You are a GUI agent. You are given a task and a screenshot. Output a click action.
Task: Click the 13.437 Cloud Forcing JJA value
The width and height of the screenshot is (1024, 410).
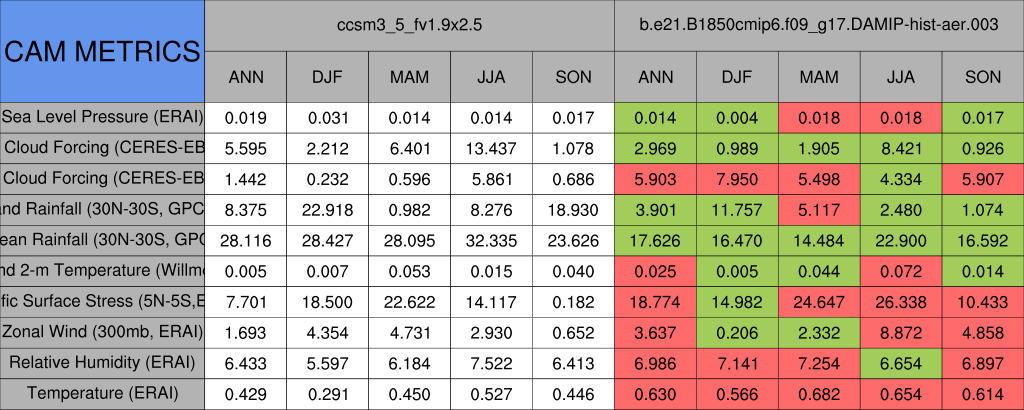[492, 148]
